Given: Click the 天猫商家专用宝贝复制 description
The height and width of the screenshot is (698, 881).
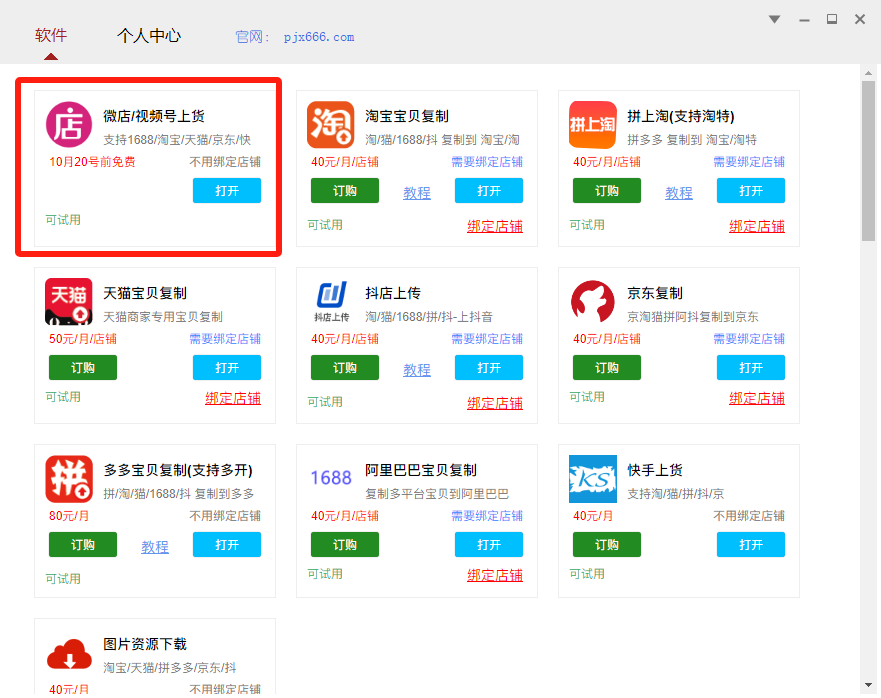Looking at the screenshot, I should pos(163,317).
